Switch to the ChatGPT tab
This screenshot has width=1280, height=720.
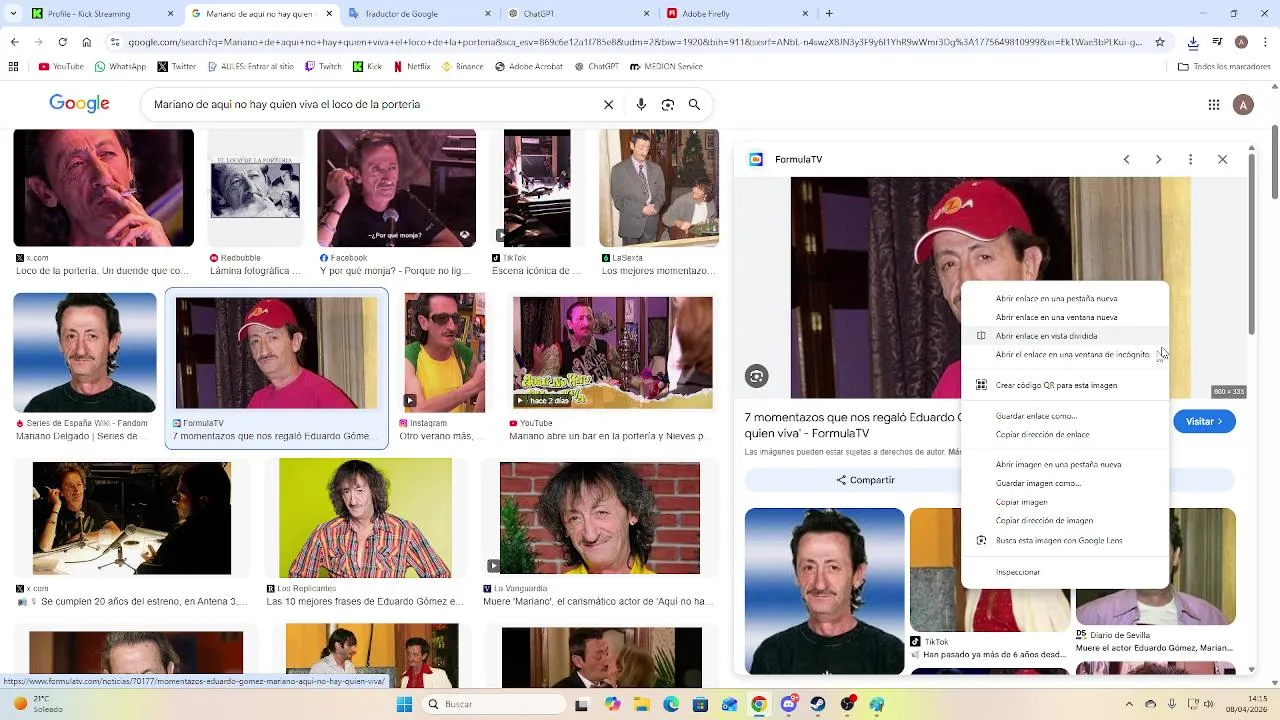pos(577,14)
